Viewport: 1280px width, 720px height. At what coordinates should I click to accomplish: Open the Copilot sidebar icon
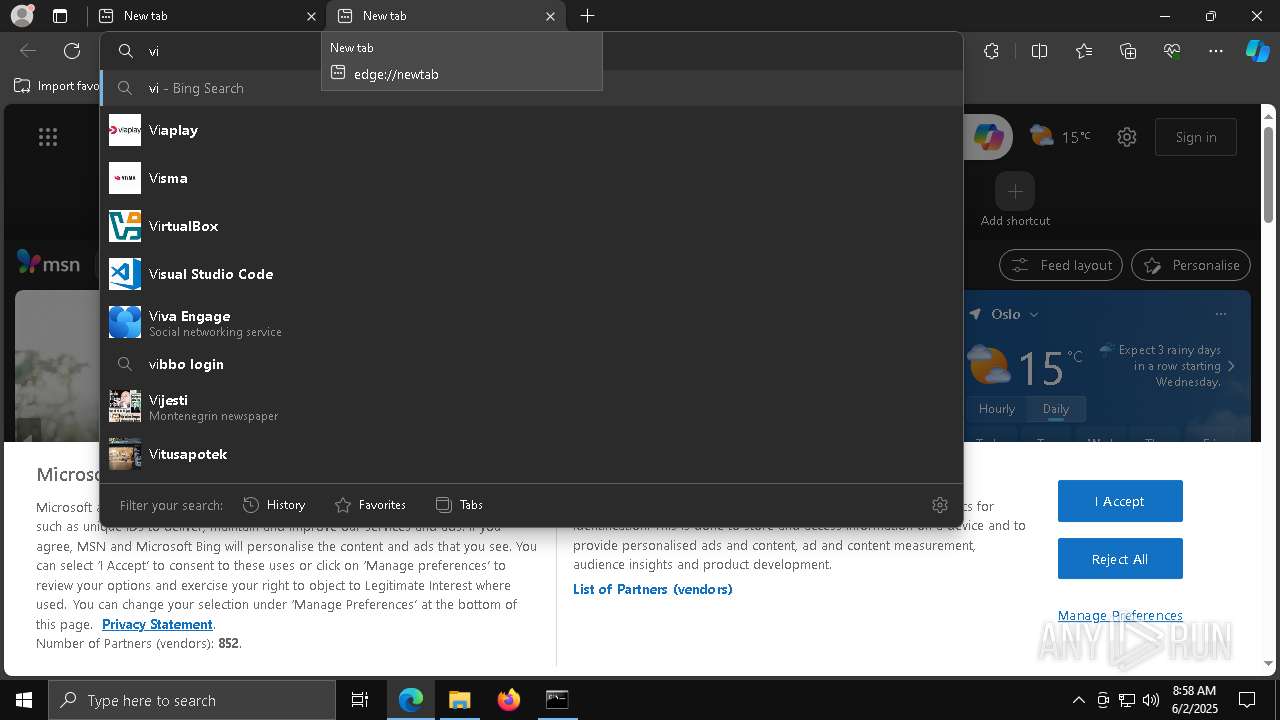1257,51
